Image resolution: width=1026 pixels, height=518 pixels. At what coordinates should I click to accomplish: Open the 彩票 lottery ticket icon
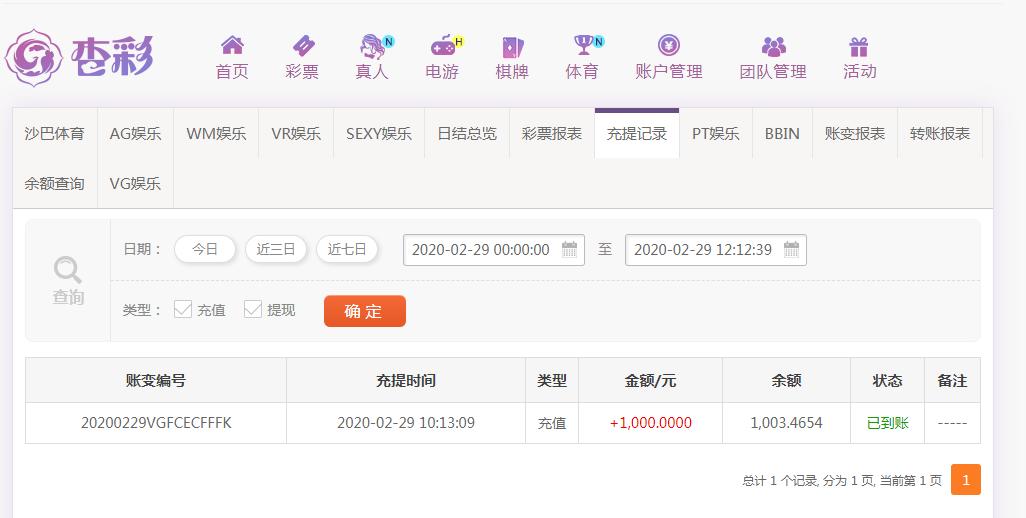[303, 46]
